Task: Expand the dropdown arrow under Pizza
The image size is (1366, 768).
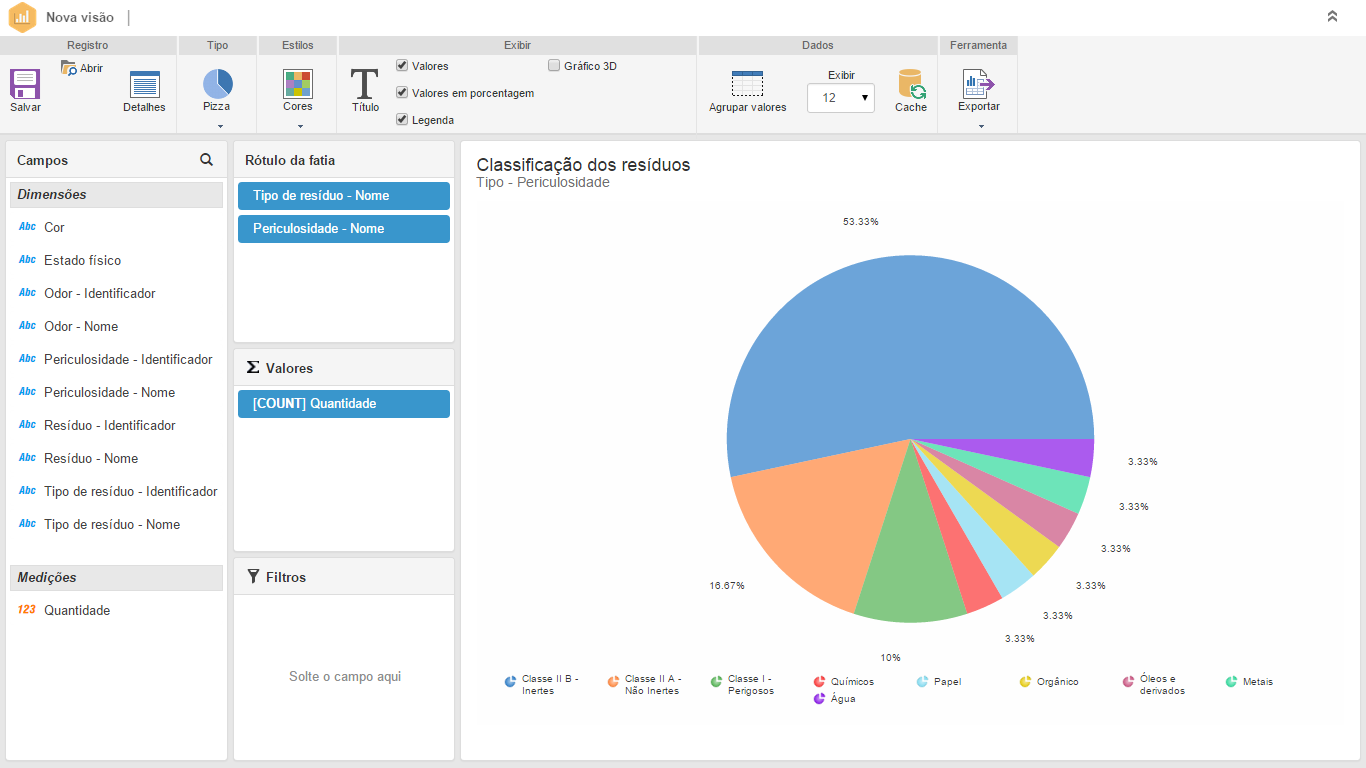Action: point(219,126)
